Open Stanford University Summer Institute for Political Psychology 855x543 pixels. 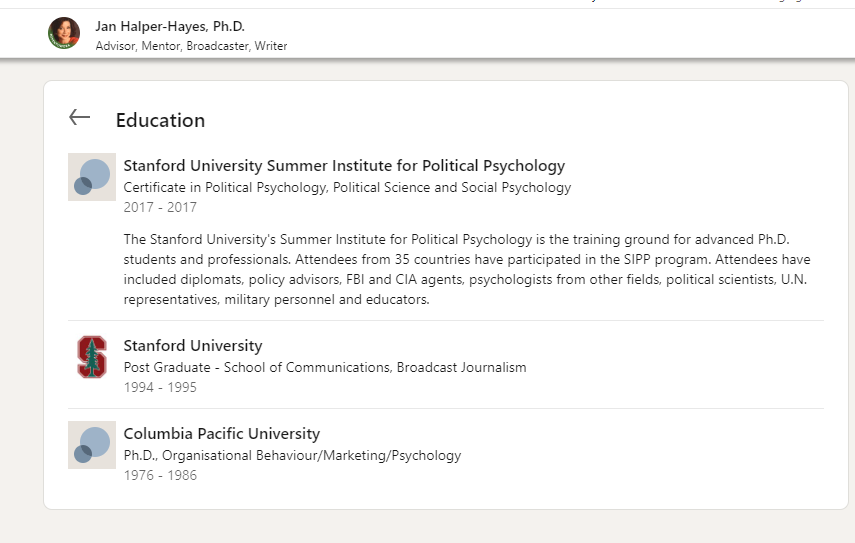pos(344,165)
